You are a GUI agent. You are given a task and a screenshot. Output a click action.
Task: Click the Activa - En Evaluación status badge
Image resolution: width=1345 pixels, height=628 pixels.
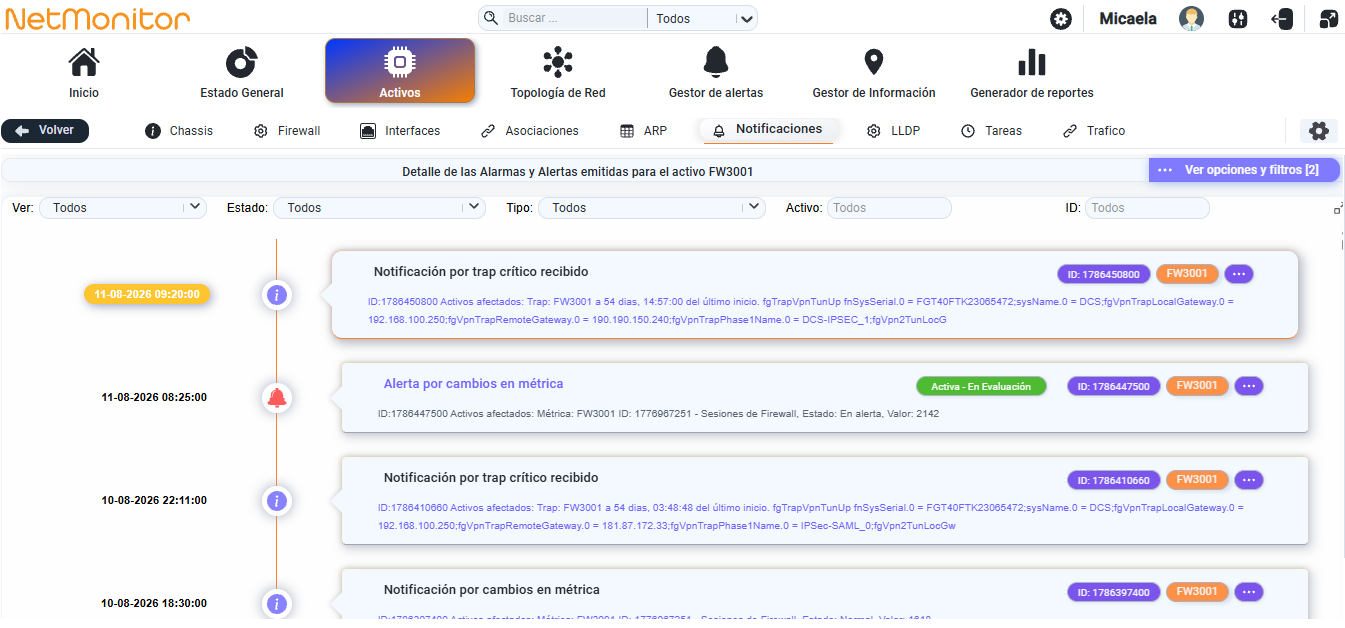981,386
